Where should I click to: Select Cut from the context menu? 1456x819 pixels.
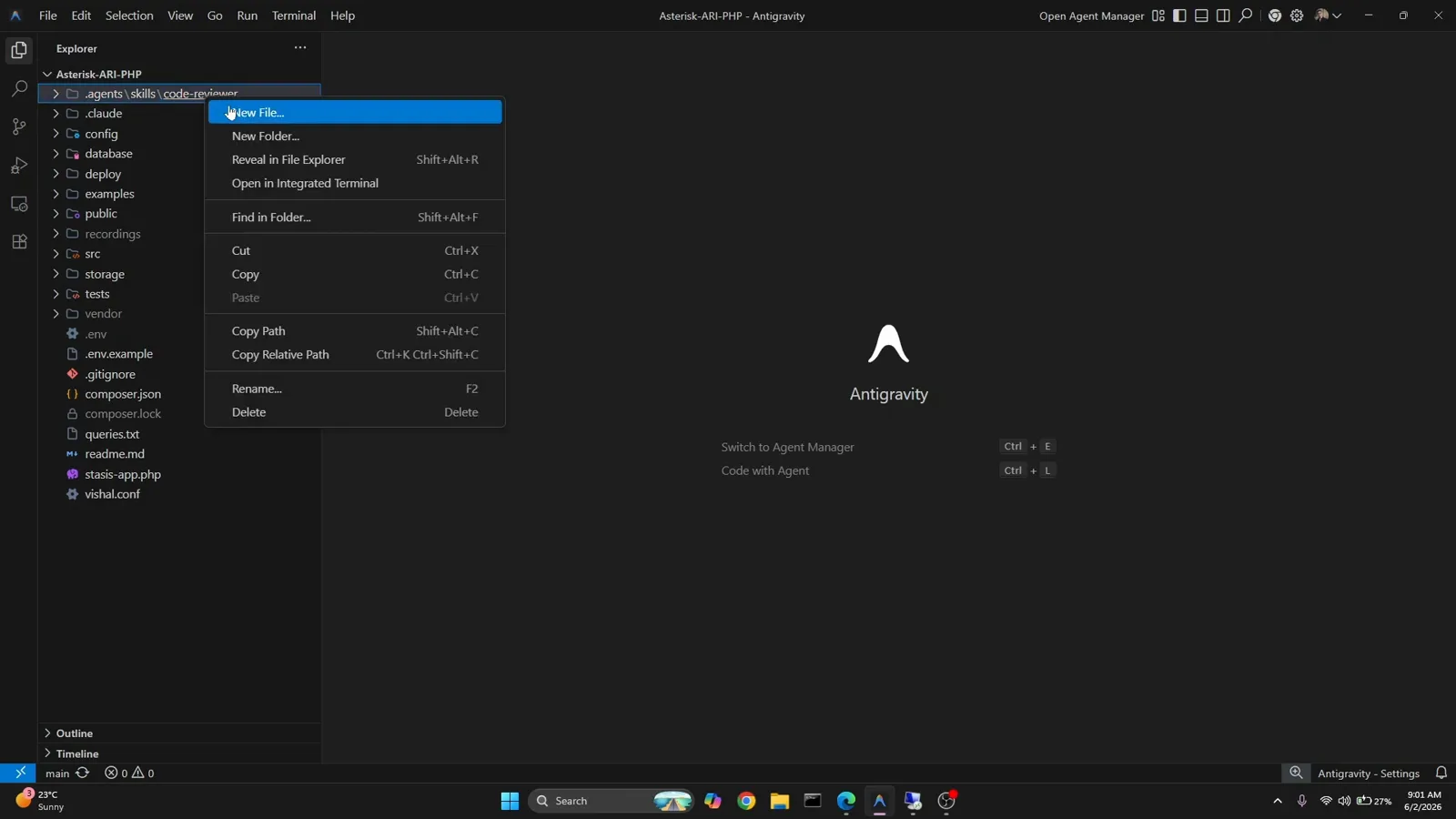point(355,251)
